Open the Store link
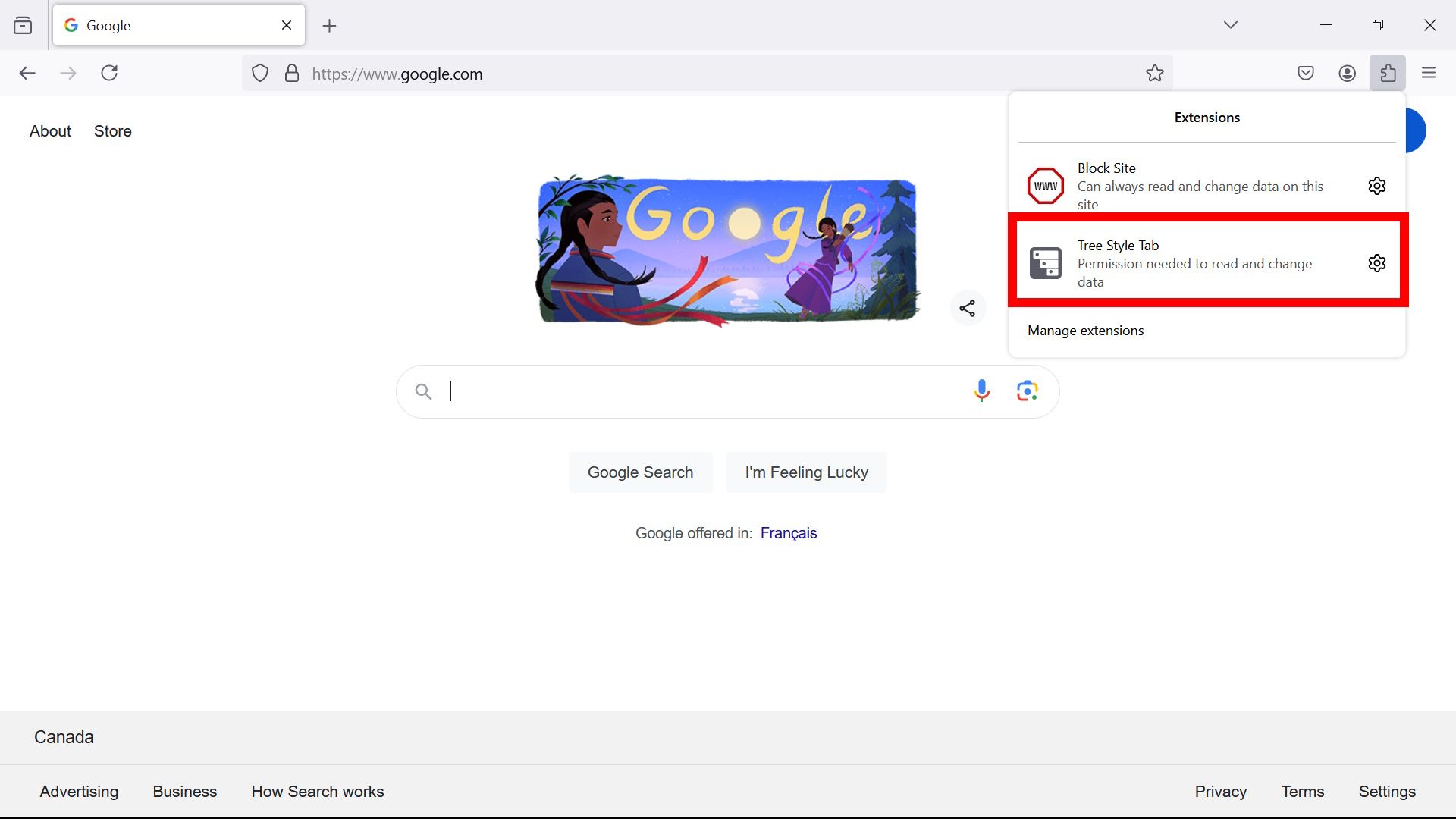The height and width of the screenshot is (819, 1456). point(113,131)
